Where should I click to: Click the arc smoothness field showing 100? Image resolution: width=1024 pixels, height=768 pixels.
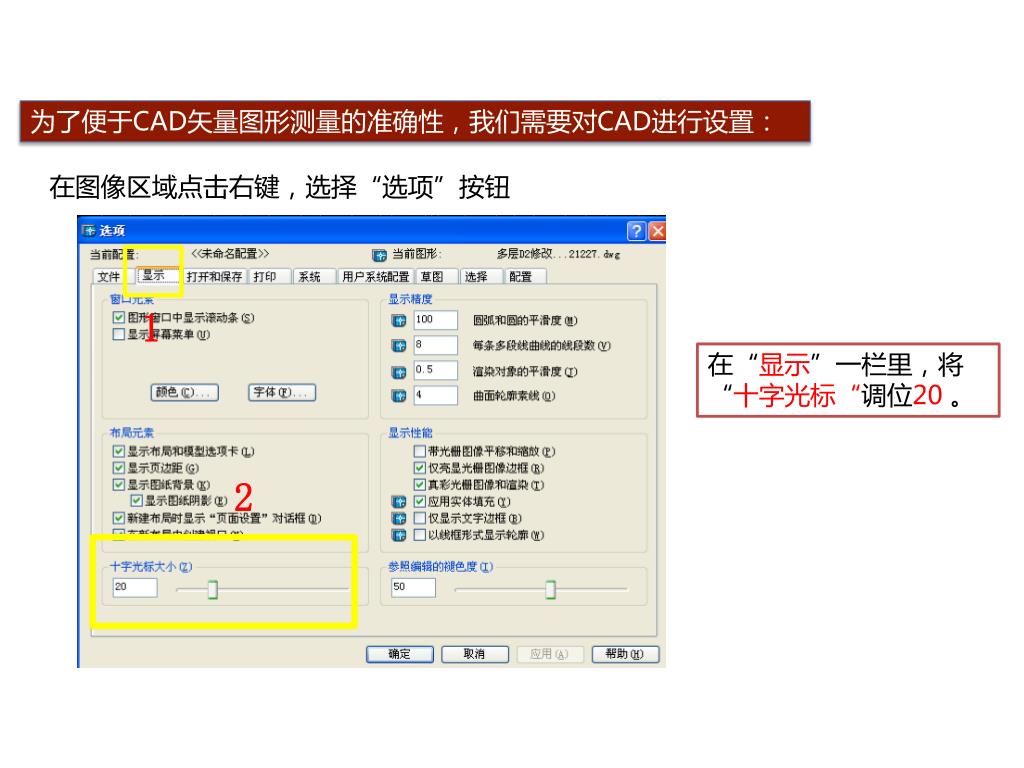pyautogui.click(x=436, y=320)
